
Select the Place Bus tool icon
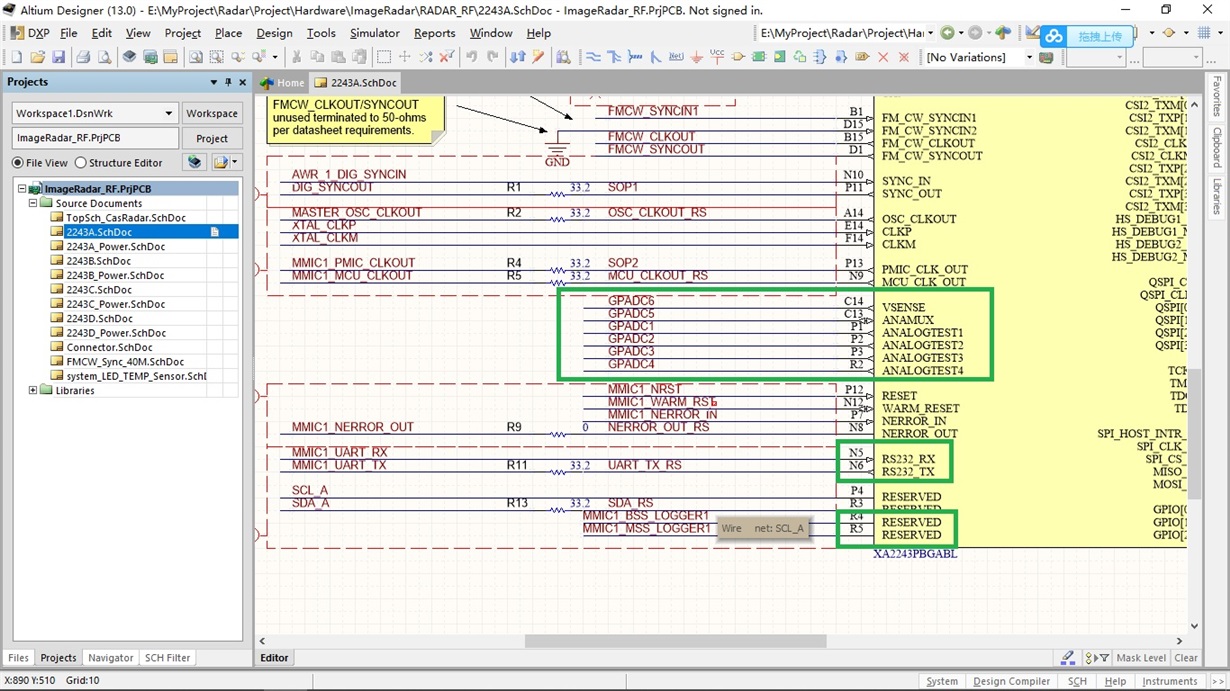614,57
